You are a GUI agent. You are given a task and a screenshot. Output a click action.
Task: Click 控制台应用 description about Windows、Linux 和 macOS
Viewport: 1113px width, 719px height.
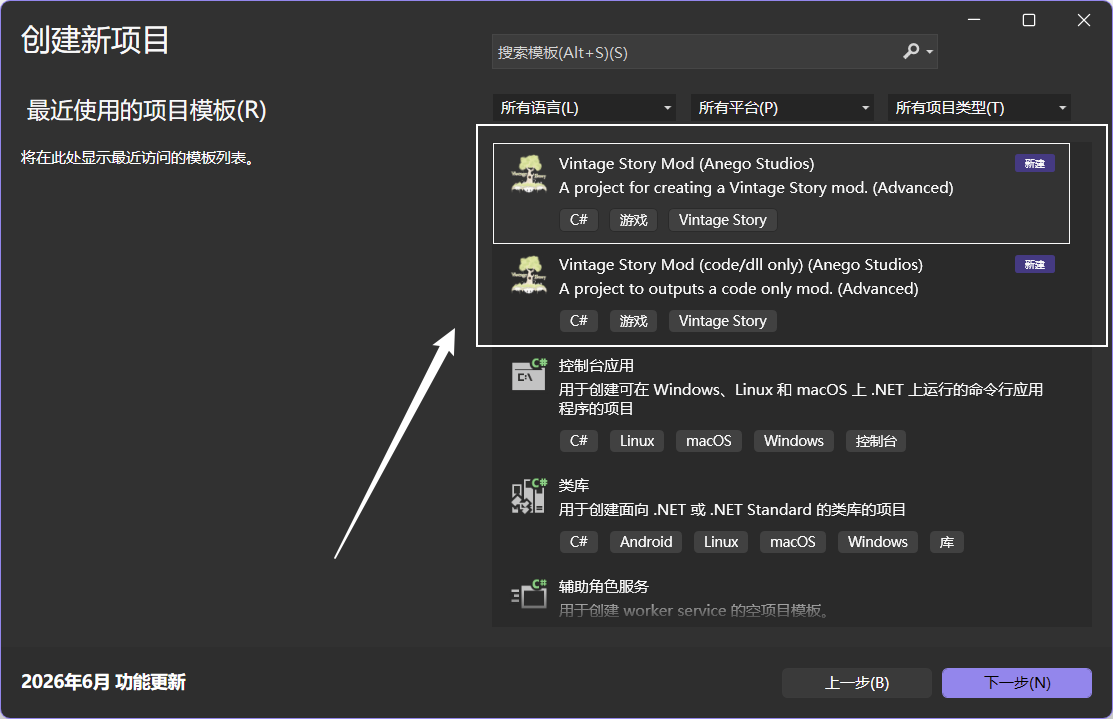801,399
